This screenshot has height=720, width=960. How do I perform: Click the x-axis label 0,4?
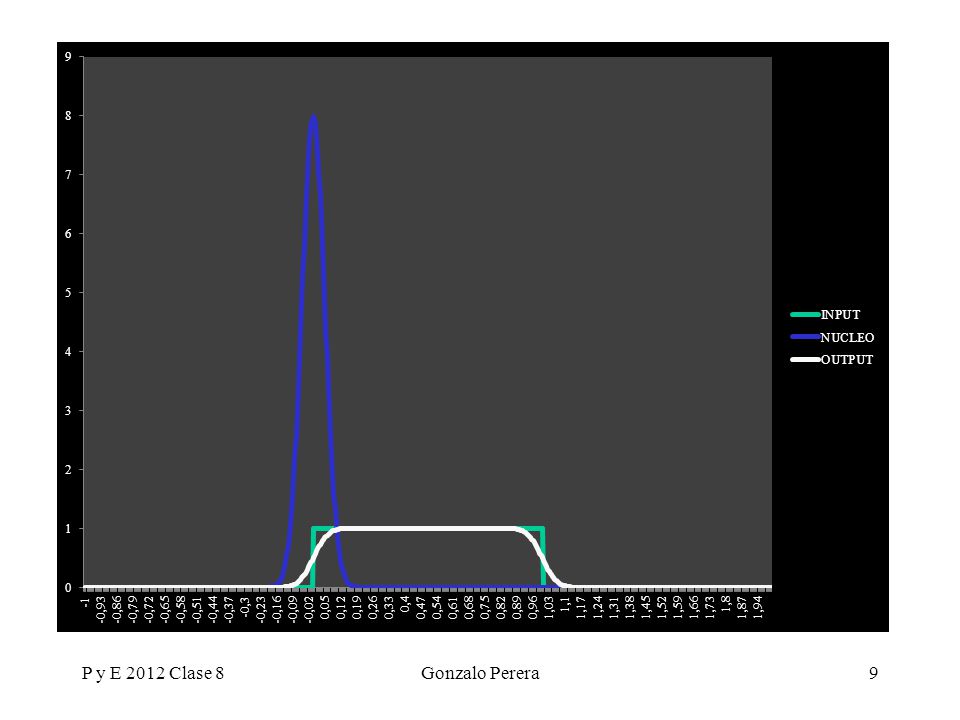tap(404, 606)
